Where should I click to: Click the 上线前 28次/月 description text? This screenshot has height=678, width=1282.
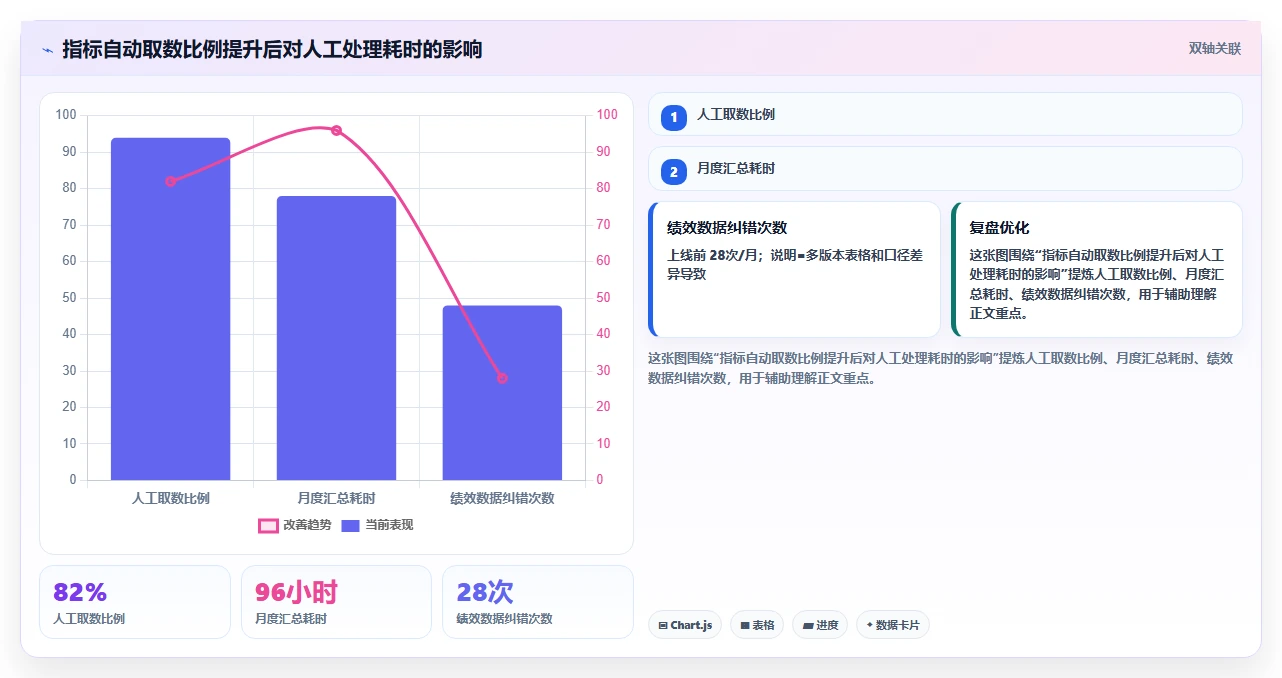795,265
